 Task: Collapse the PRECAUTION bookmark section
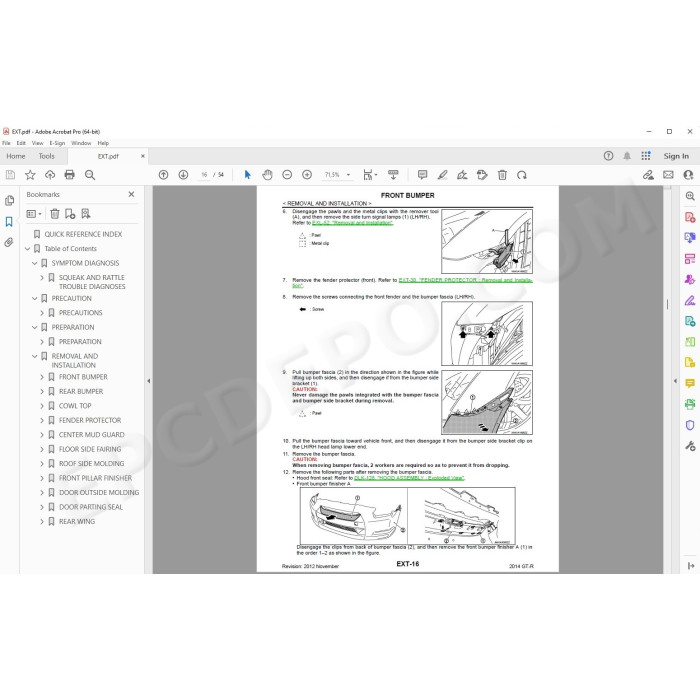pos(35,298)
